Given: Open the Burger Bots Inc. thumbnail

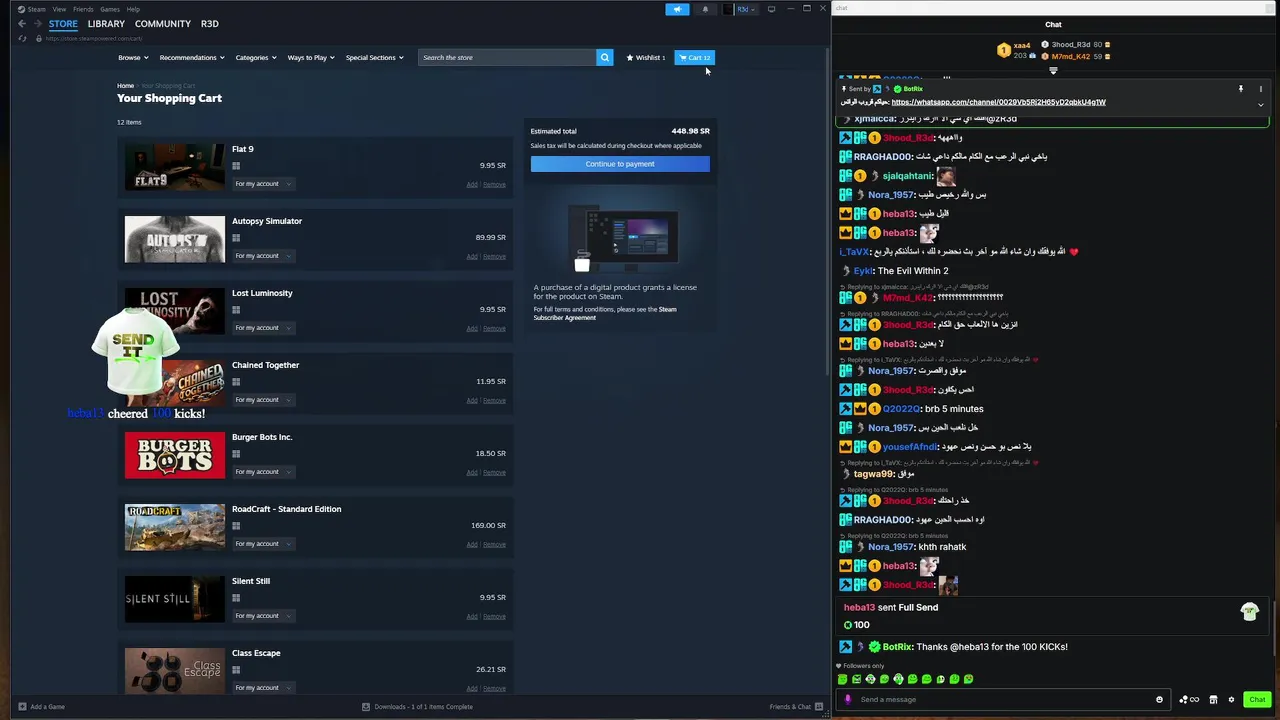Looking at the screenshot, I should point(175,455).
